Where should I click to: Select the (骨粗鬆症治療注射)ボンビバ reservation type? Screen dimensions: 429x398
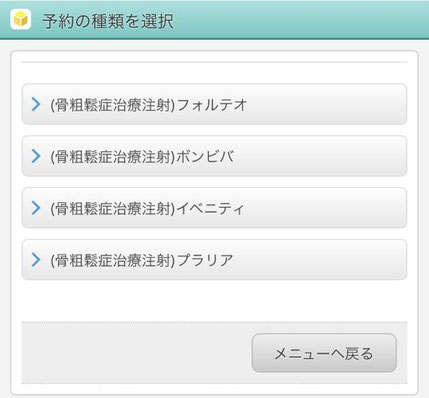[x=214, y=156]
